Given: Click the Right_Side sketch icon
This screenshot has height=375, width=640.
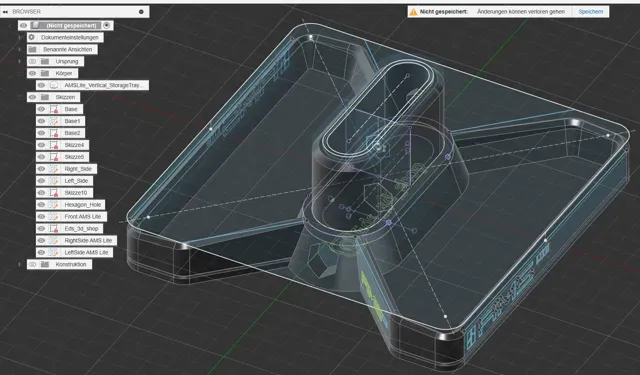Looking at the screenshot, I should (x=54, y=169).
